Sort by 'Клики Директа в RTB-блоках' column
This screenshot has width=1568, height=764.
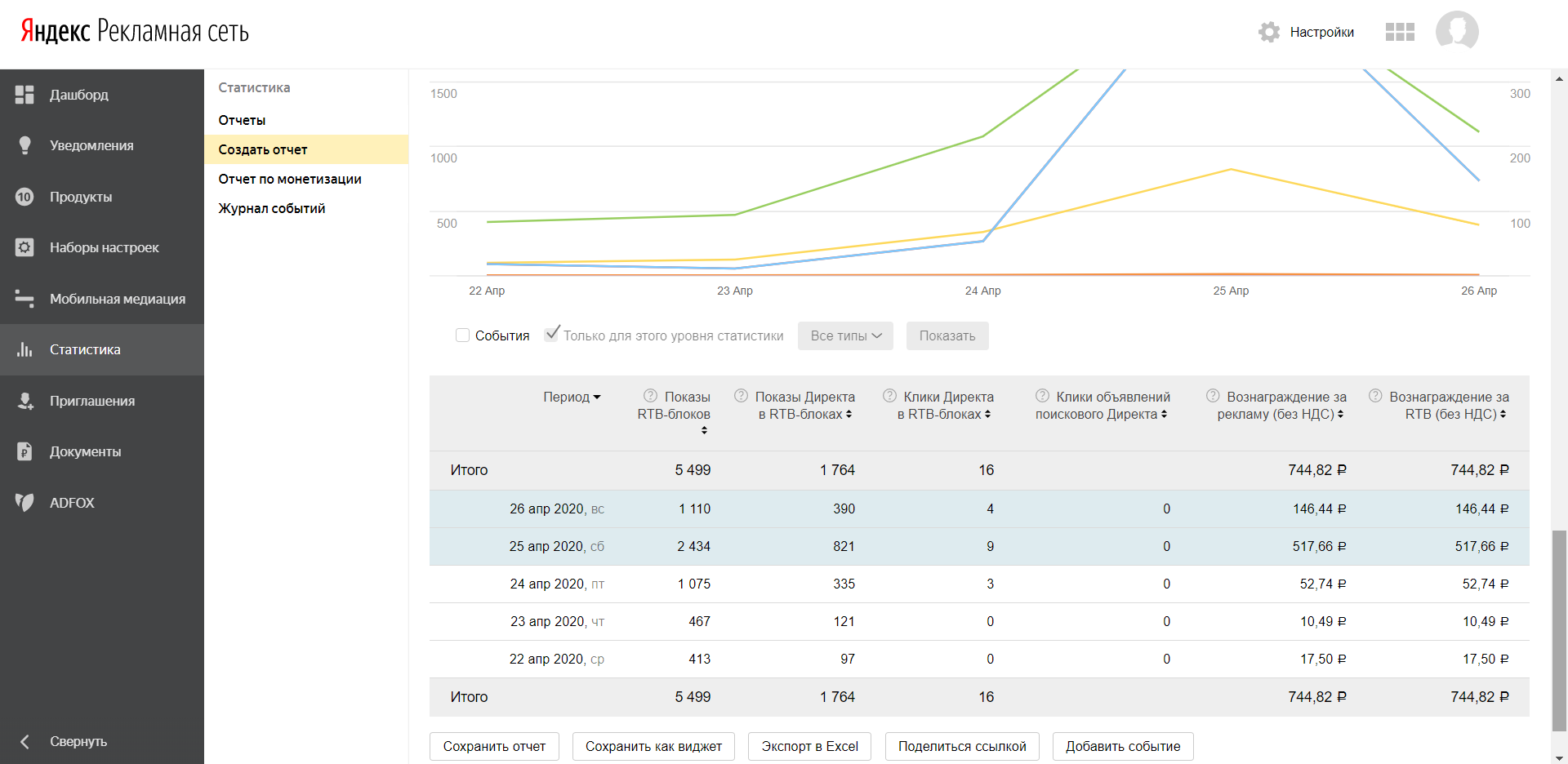point(946,406)
